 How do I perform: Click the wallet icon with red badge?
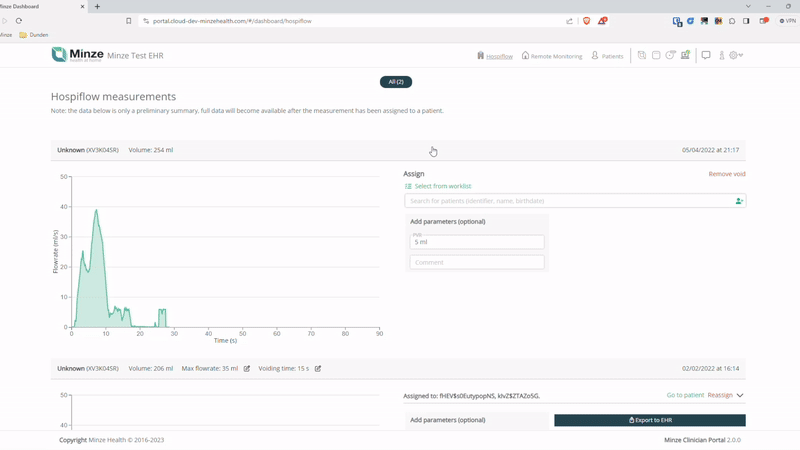[764, 21]
